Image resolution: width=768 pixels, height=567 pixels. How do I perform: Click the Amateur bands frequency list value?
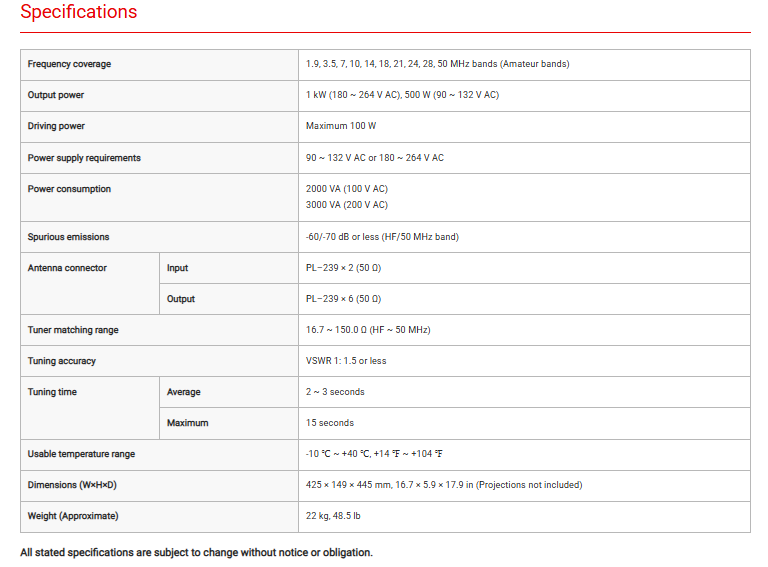(437, 64)
